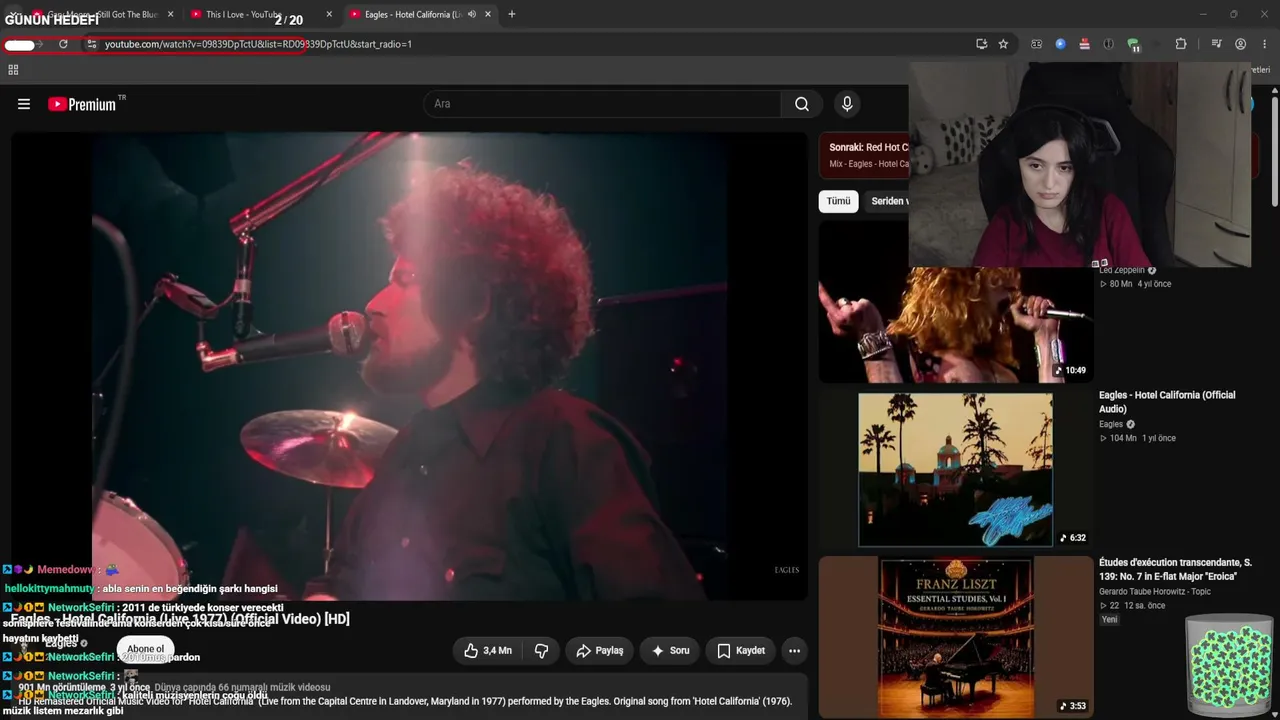Share the video via Paylaş
The width and height of the screenshot is (1280, 720).
point(600,651)
